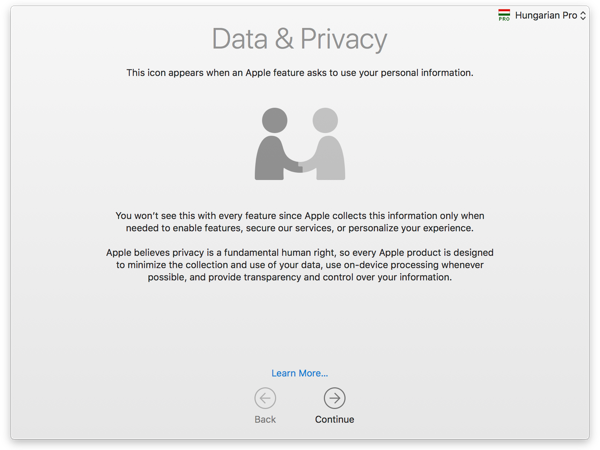Click the "Apple believes privacy" paragraph
The height and width of the screenshot is (450, 600).
300,265
